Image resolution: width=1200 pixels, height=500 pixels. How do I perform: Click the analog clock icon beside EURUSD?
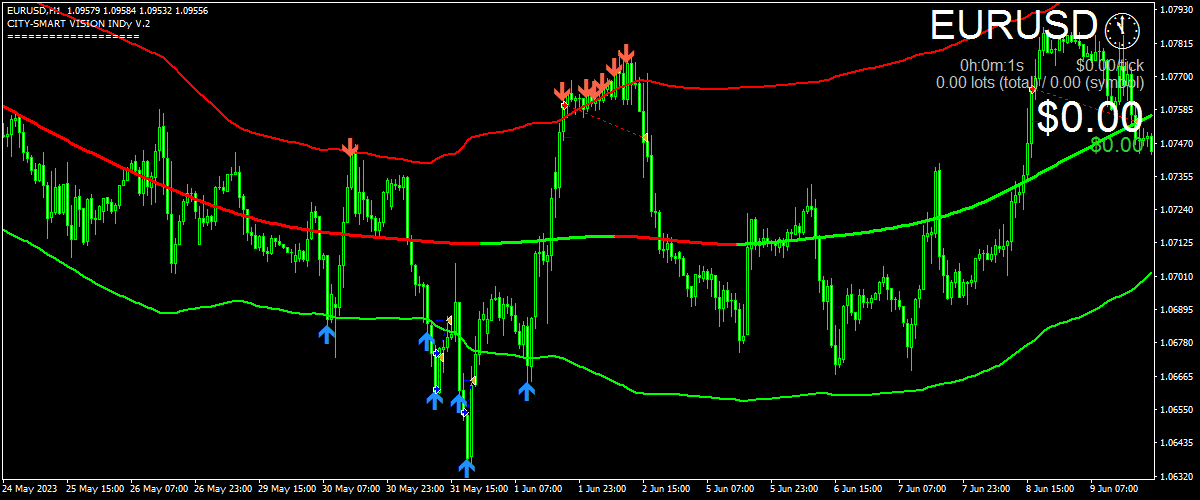1123,30
